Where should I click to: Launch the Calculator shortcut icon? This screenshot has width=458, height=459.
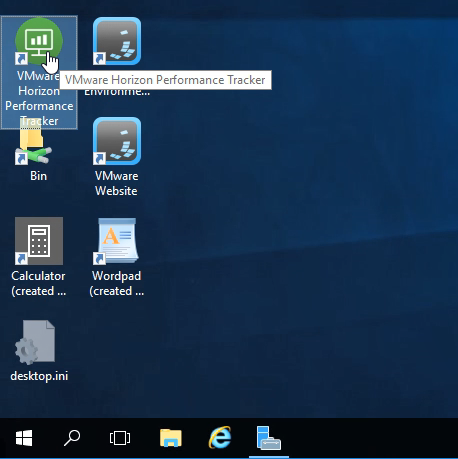39,241
